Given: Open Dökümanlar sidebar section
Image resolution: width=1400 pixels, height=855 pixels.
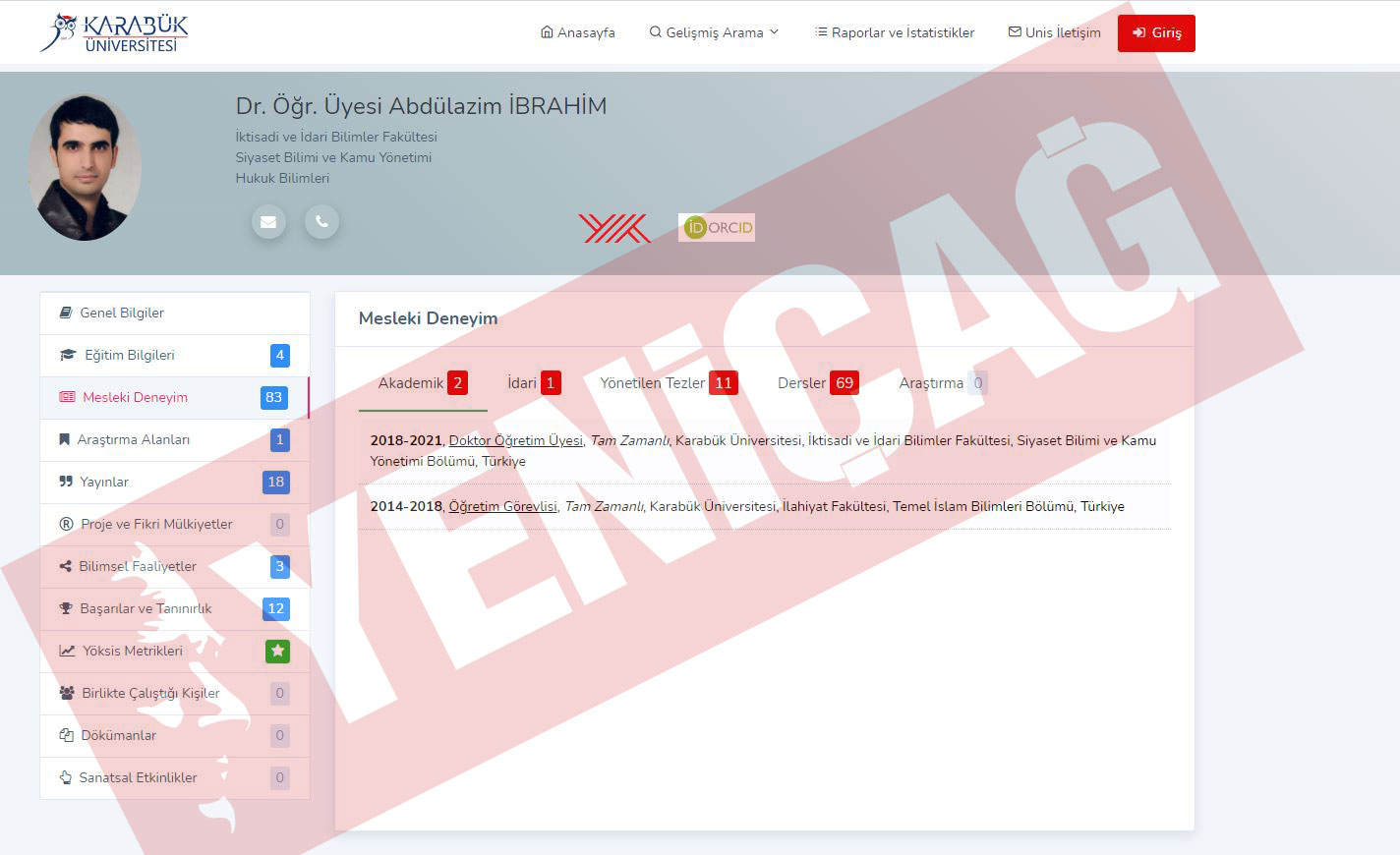Looking at the screenshot, I should tap(175, 735).
